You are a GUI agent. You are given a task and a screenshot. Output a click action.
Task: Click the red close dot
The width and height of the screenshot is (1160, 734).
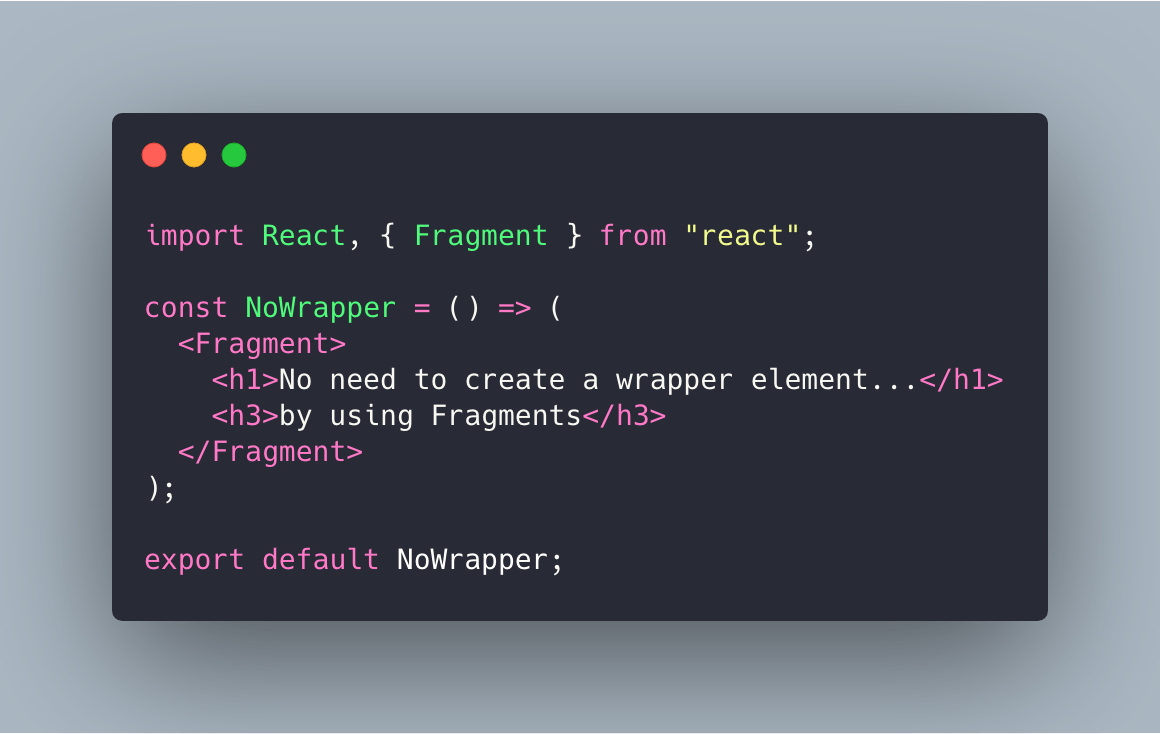click(x=154, y=155)
